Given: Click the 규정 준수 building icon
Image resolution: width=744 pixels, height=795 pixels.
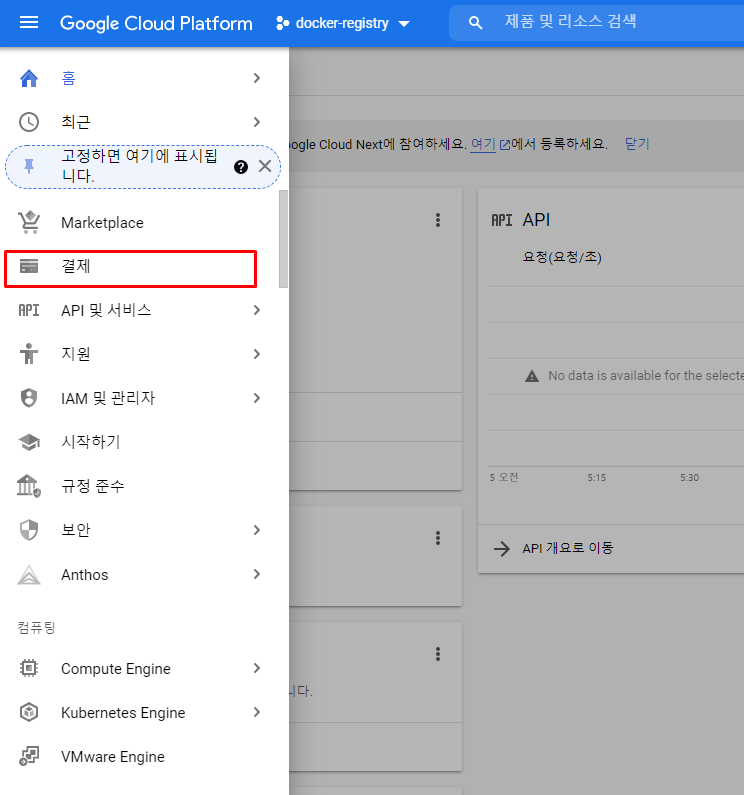Looking at the screenshot, I should click(29, 486).
